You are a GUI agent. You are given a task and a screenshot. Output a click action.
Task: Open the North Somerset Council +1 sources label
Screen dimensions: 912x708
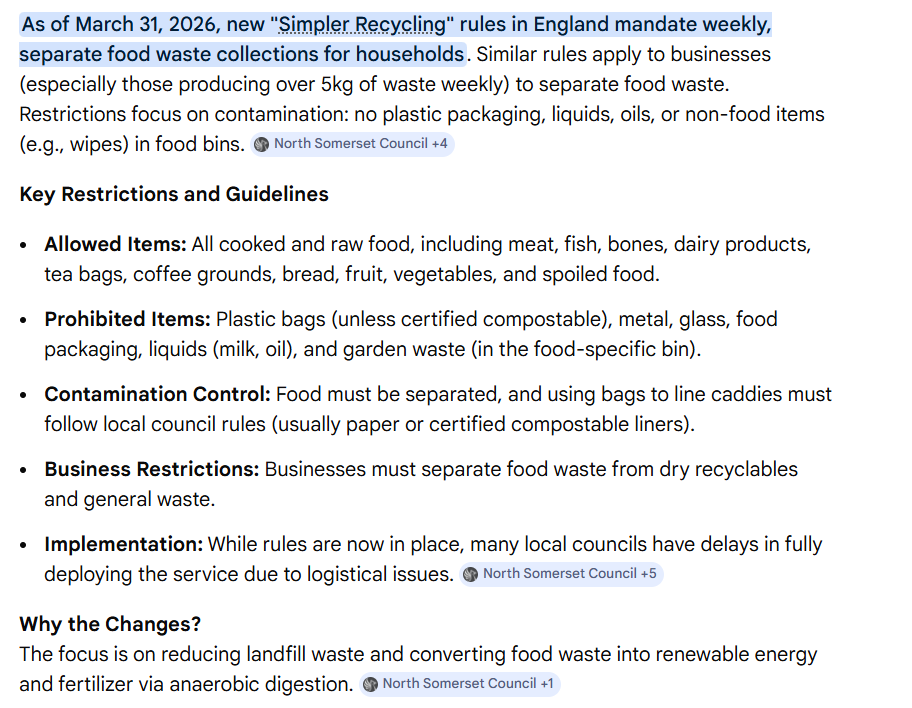point(468,684)
